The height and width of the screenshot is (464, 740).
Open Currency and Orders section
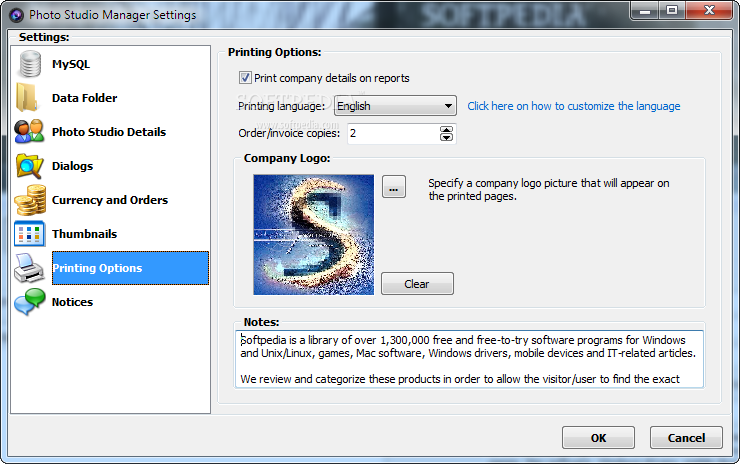tap(110, 200)
